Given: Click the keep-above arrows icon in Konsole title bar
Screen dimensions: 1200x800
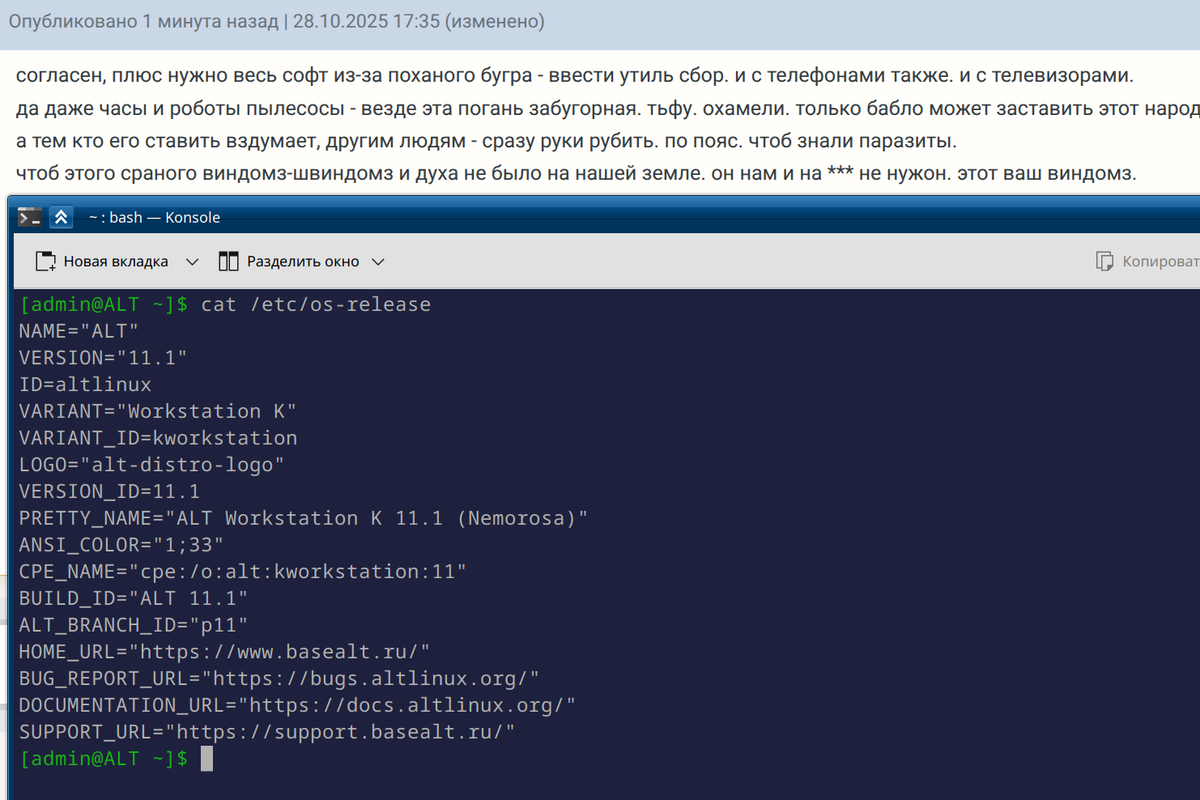Looking at the screenshot, I should tap(61, 217).
